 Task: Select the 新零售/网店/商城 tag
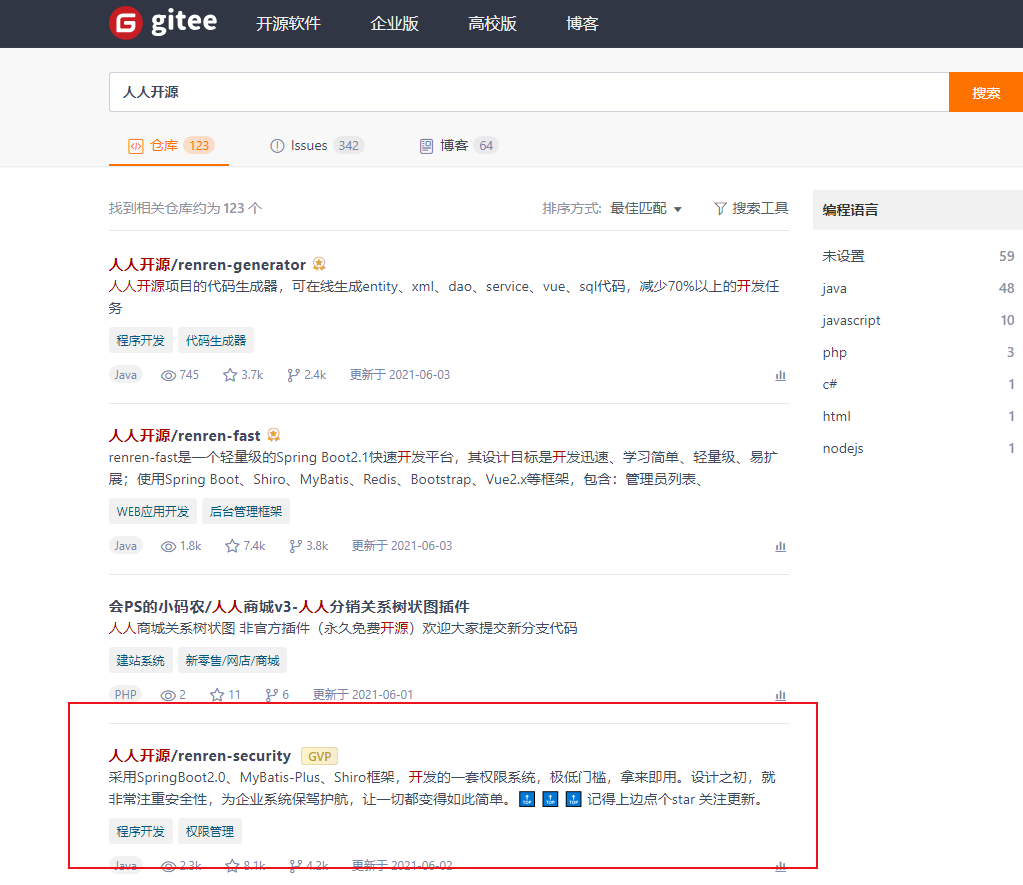[232, 660]
